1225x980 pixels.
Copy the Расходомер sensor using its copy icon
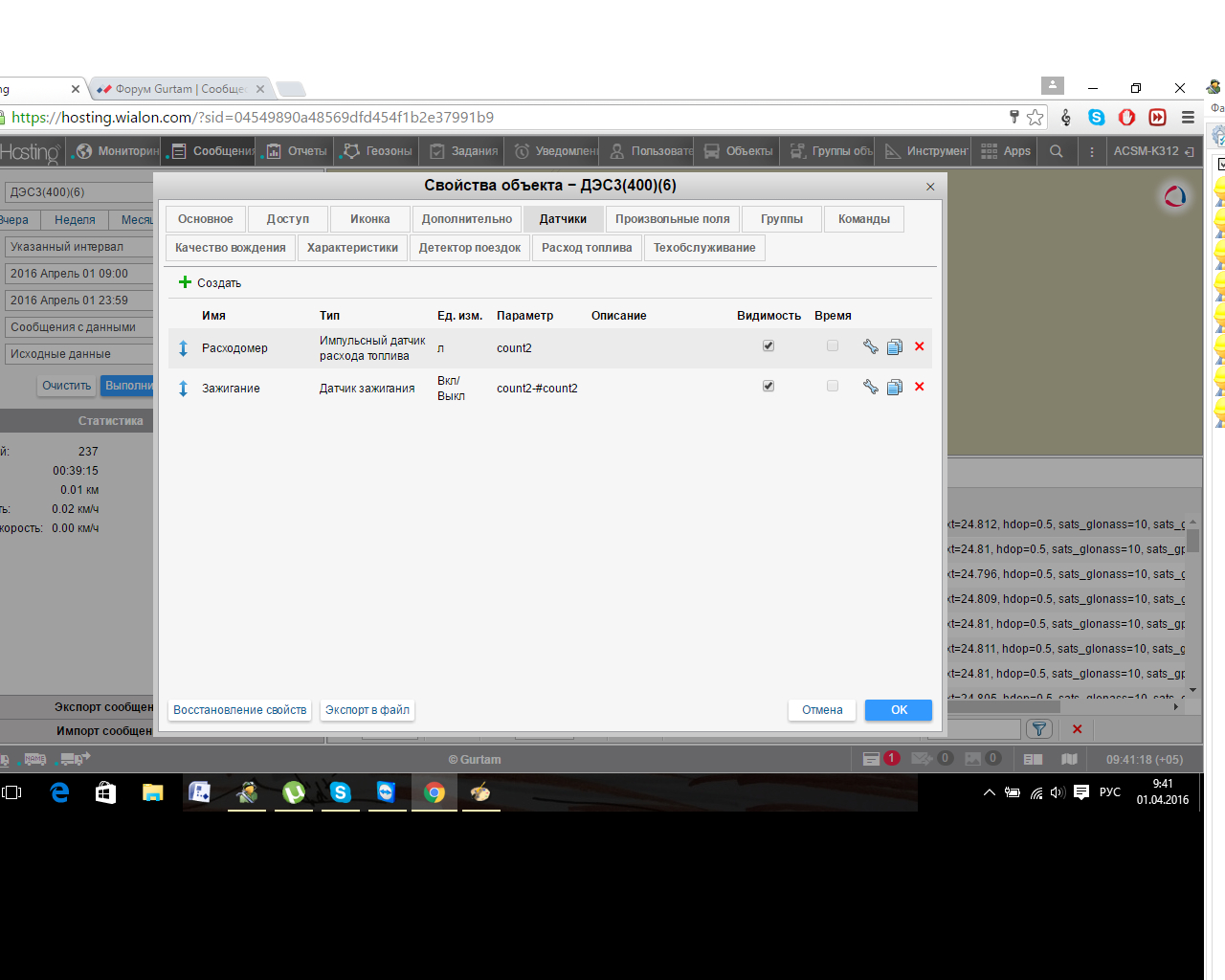pyautogui.click(x=895, y=346)
